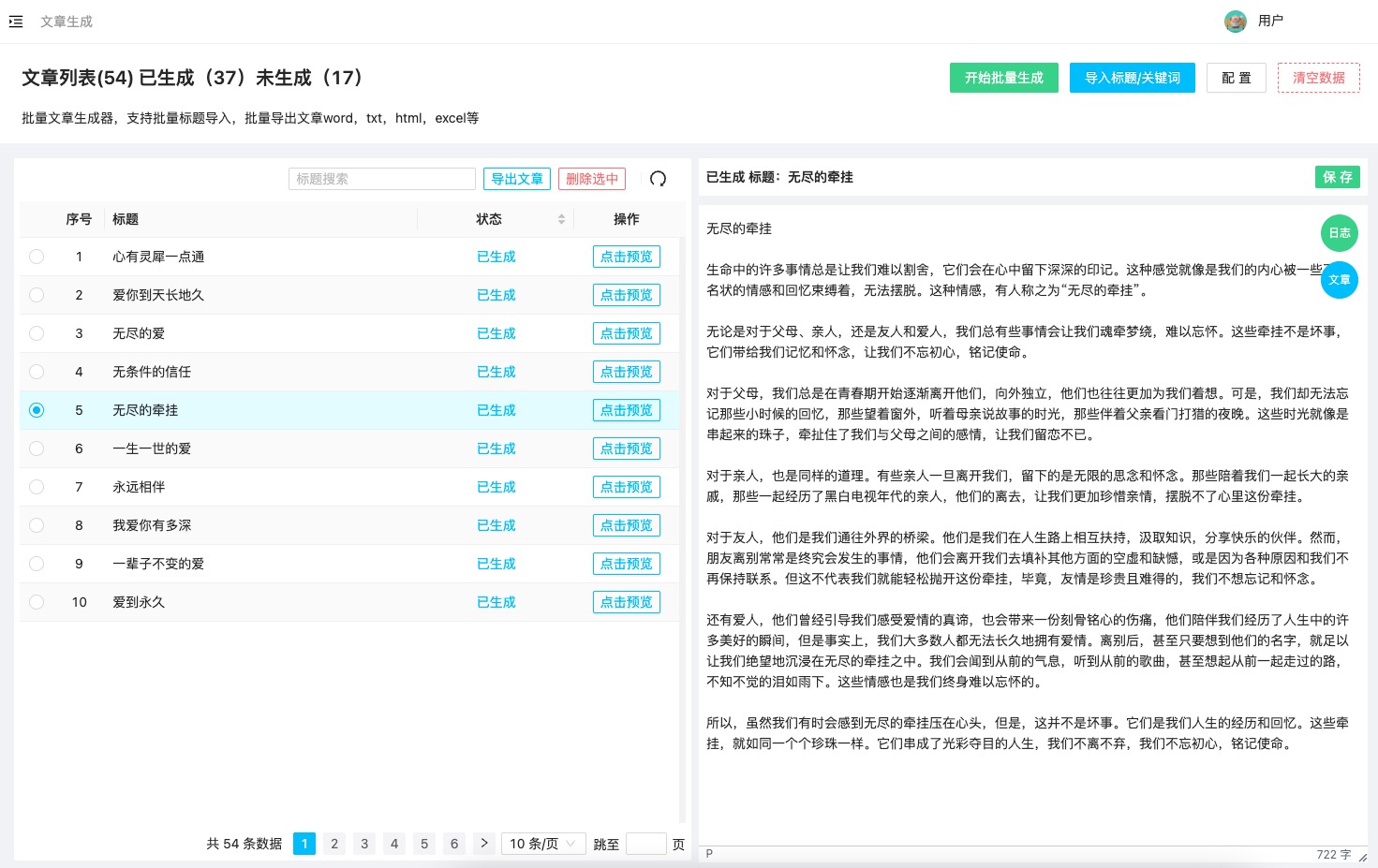Select the radio button for 一生一世的爱
The image size is (1378, 868).
tap(37, 449)
